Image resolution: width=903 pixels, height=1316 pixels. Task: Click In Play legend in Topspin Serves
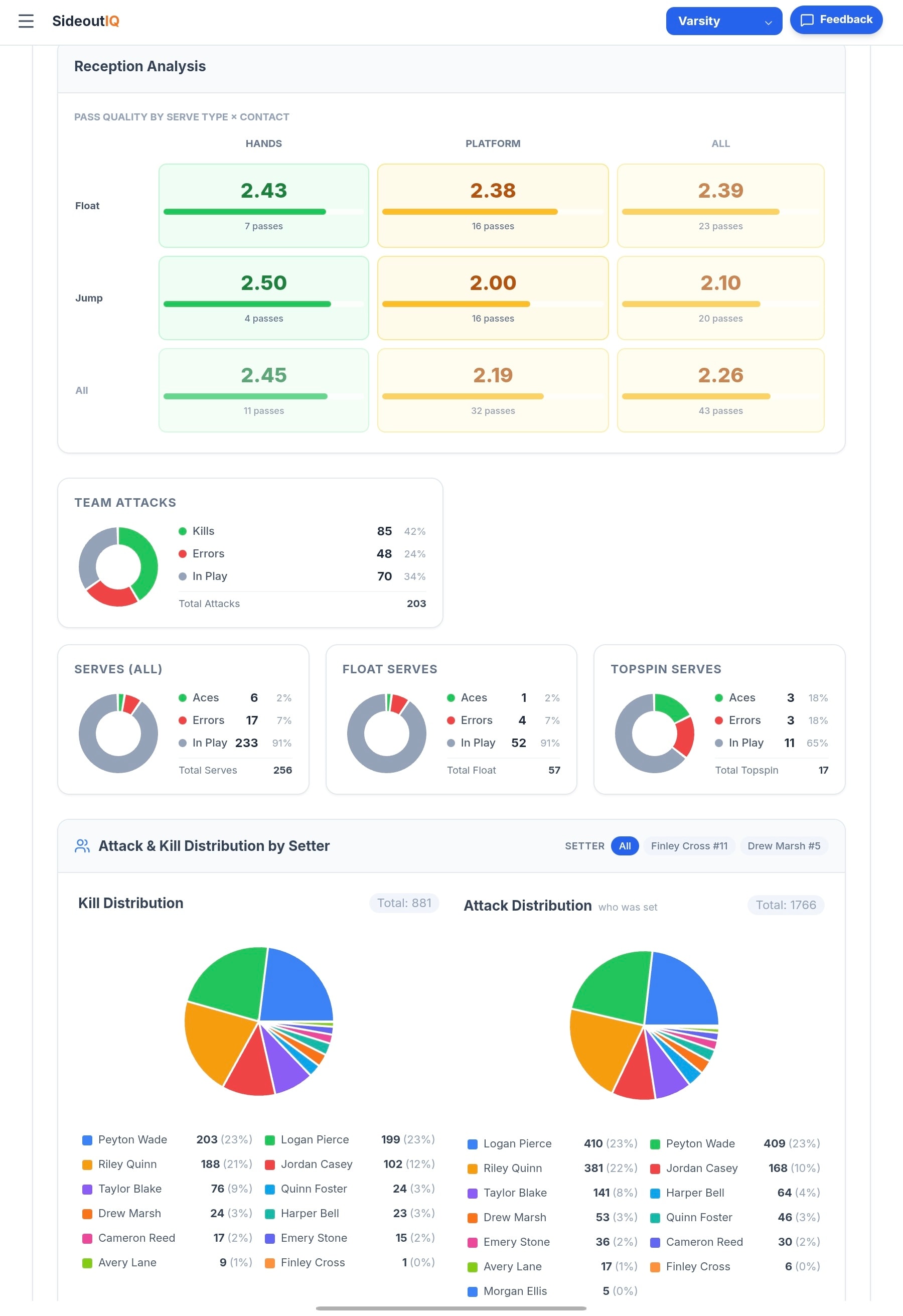pos(771,743)
